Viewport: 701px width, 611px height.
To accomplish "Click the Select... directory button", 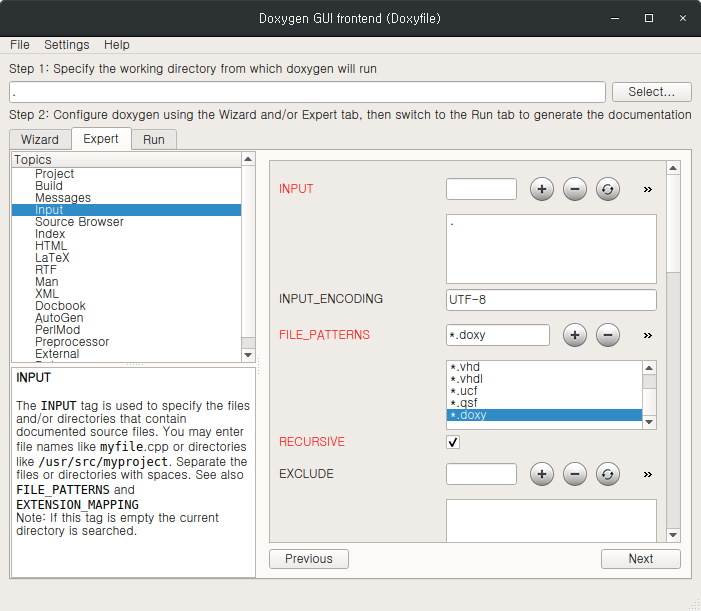I will pyautogui.click(x=651, y=92).
